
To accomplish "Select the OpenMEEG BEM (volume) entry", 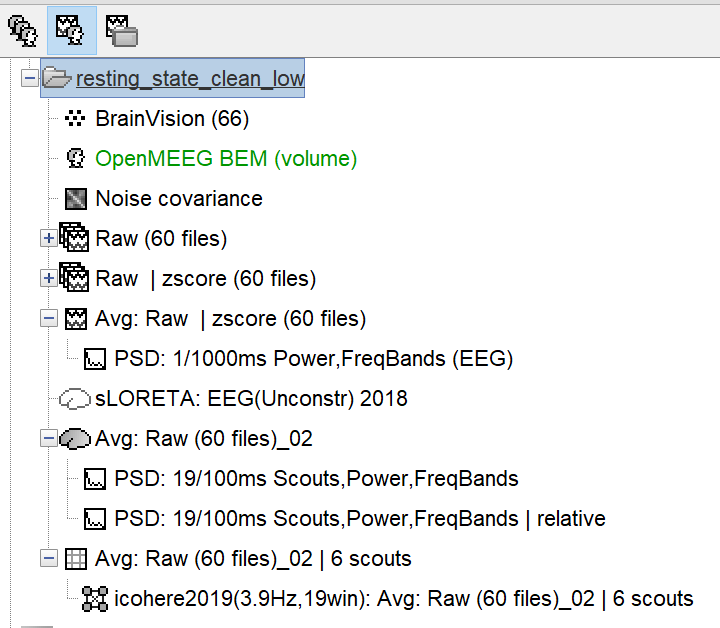I will 226,159.
